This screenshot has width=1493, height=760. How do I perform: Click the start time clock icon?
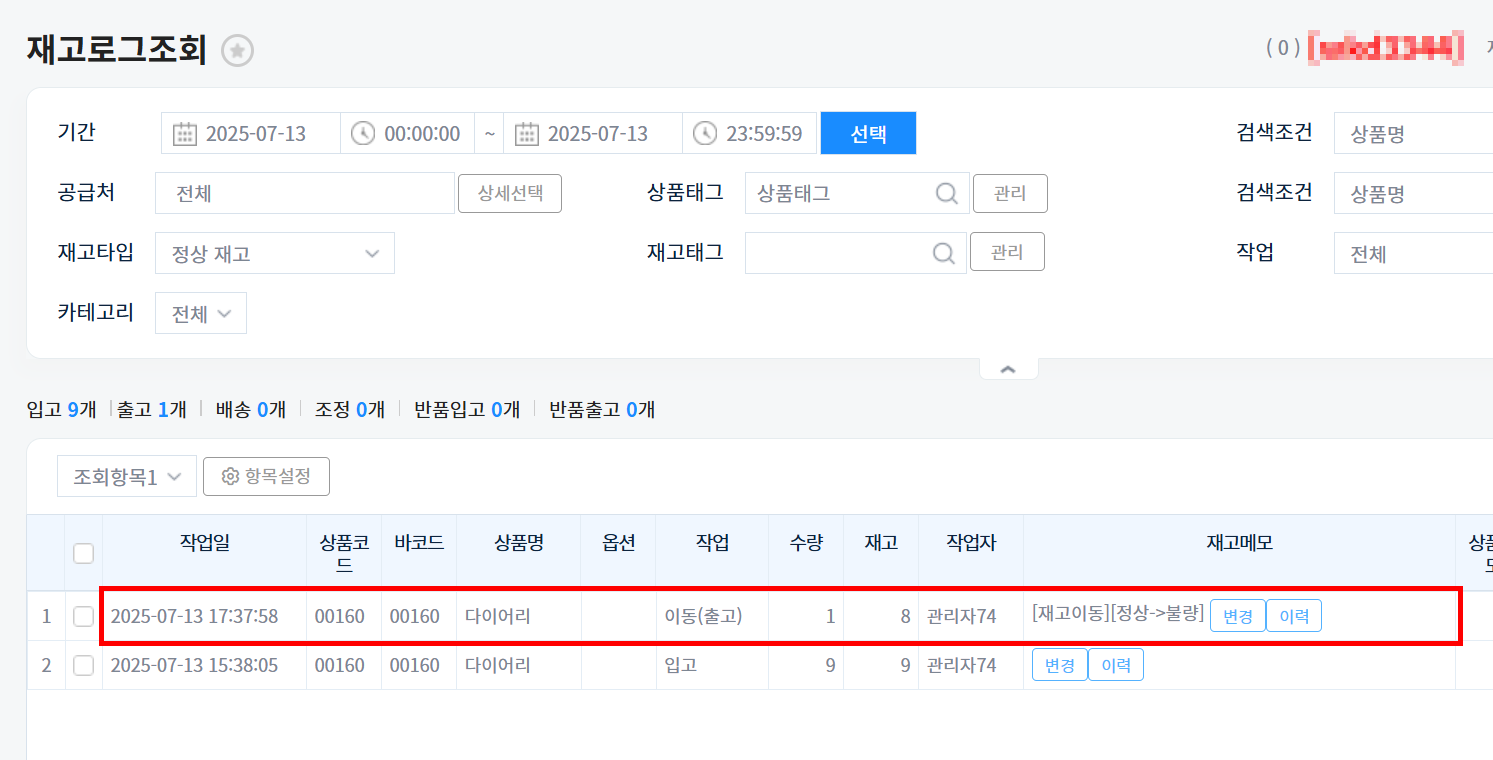[363, 133]
